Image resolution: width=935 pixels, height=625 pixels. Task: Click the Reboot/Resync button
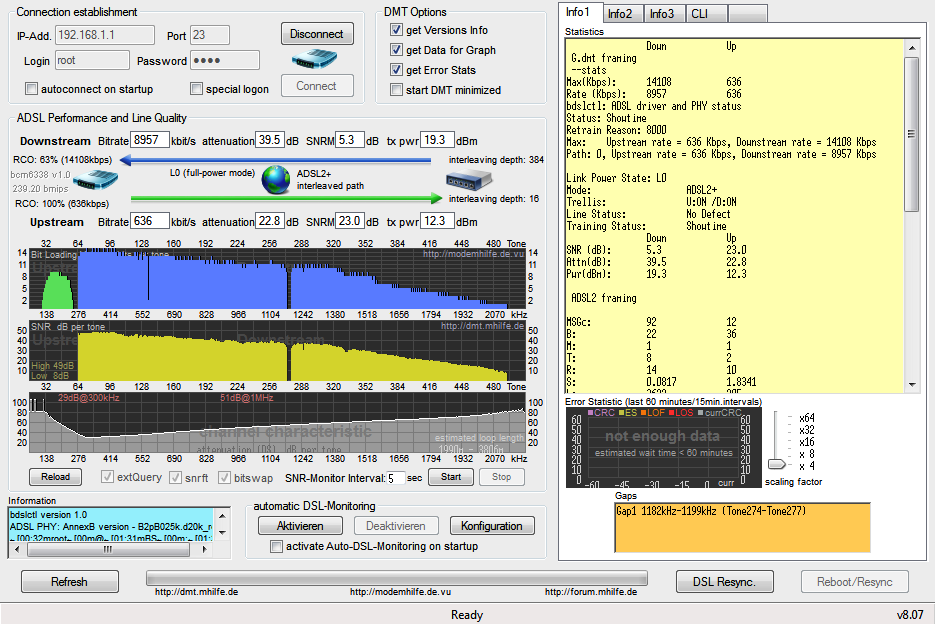click(855, 581)
